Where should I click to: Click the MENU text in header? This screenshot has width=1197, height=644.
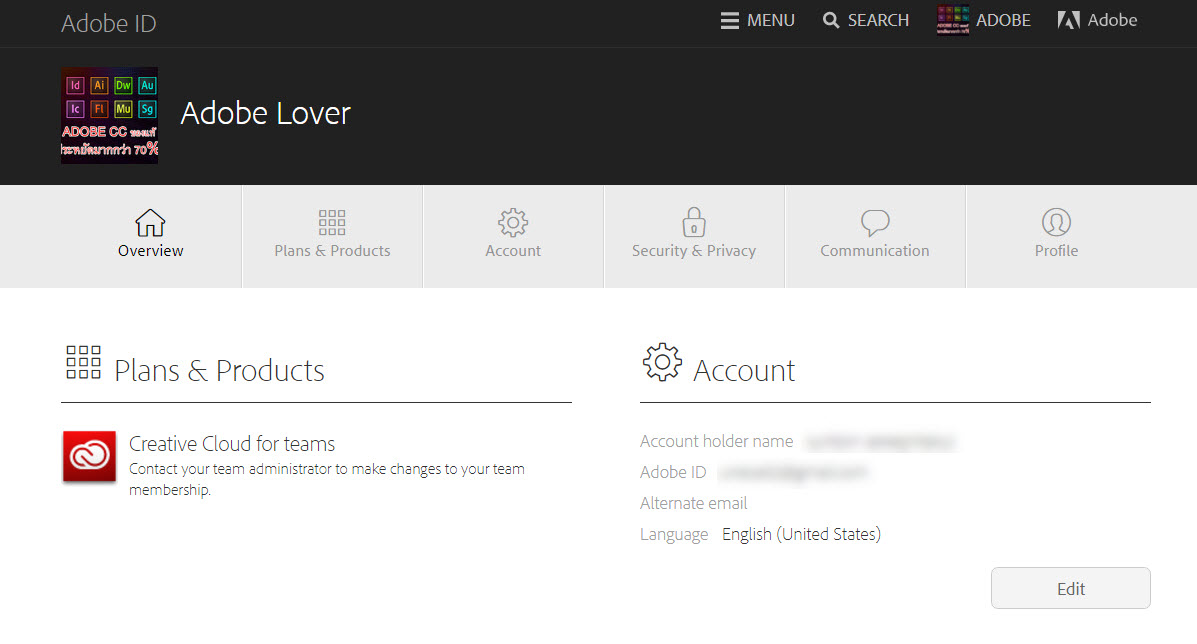point(771,21)
